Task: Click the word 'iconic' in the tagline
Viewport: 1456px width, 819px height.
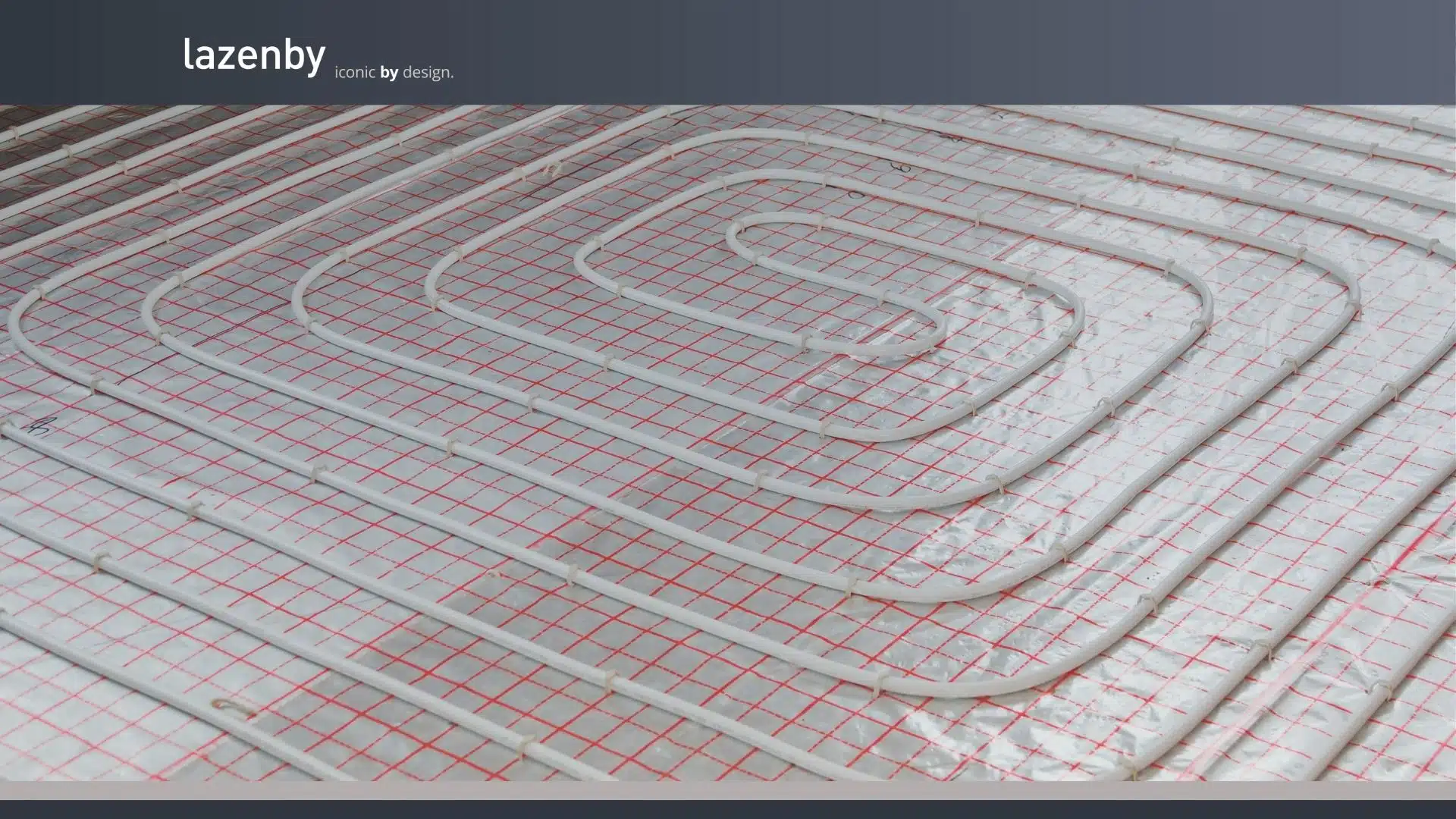Action: [x=355, y=73]
